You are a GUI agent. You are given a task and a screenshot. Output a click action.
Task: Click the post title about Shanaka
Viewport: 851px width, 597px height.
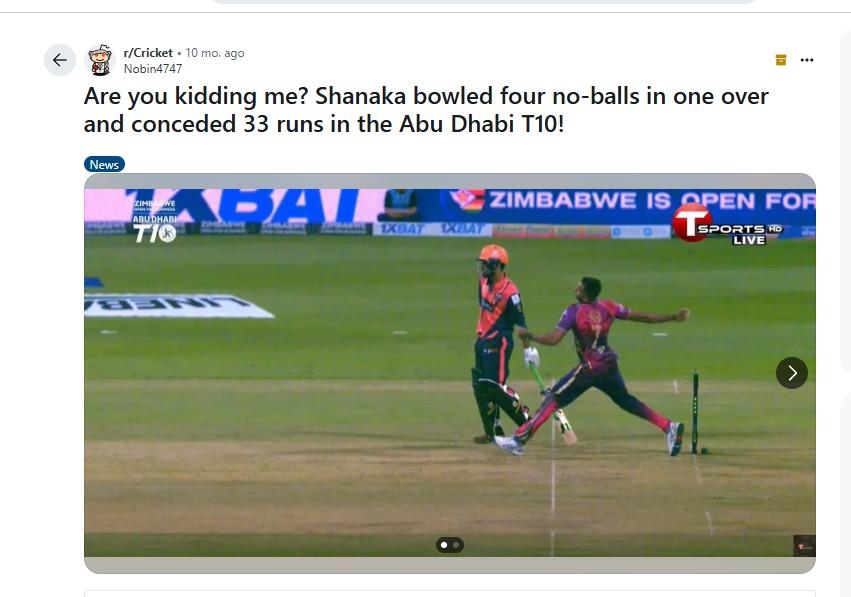[x=426, y=110]
